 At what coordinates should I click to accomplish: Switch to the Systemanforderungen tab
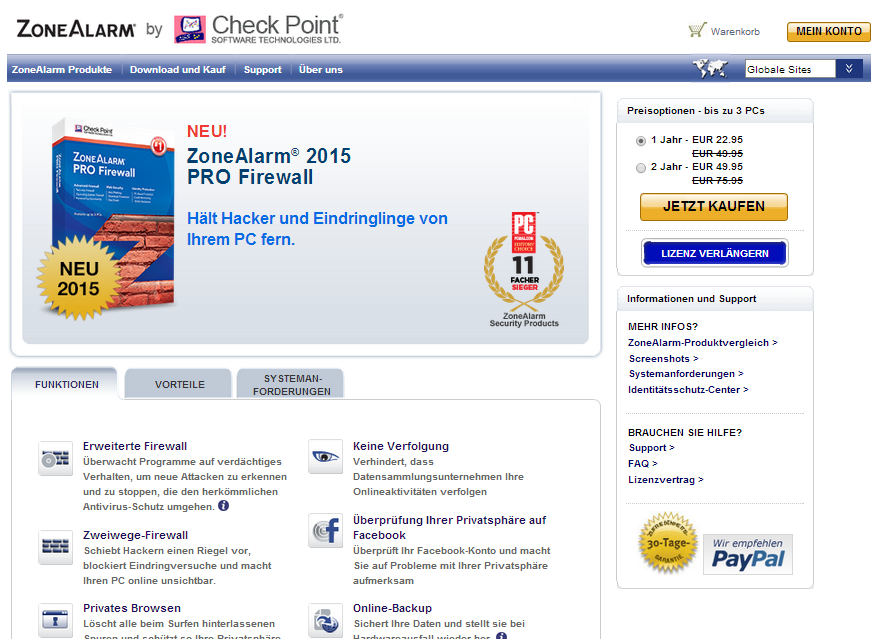pyautogui.click(x=292, y=385)
